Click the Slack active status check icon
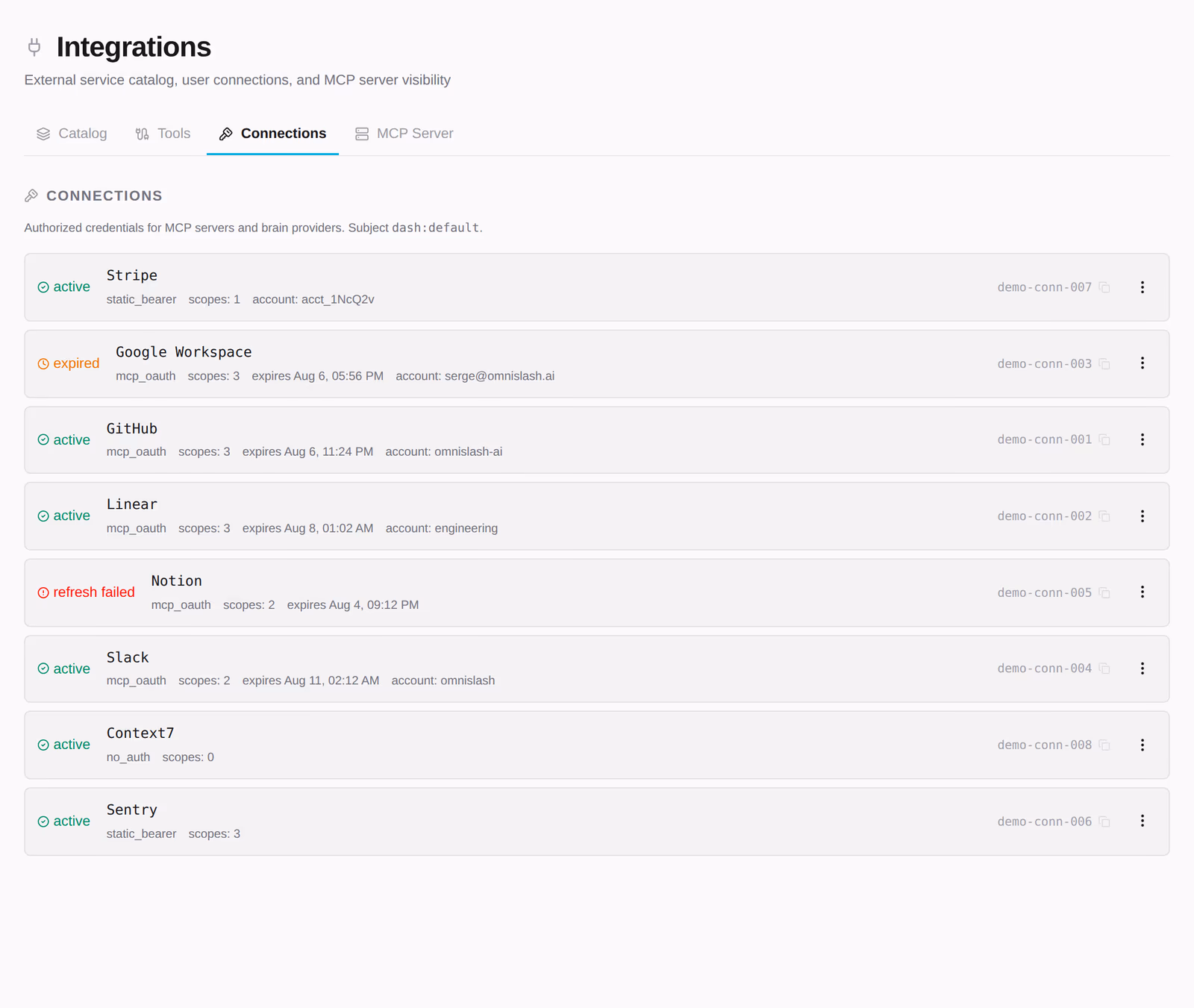Screen dimensions: 1194x1008 43,669
